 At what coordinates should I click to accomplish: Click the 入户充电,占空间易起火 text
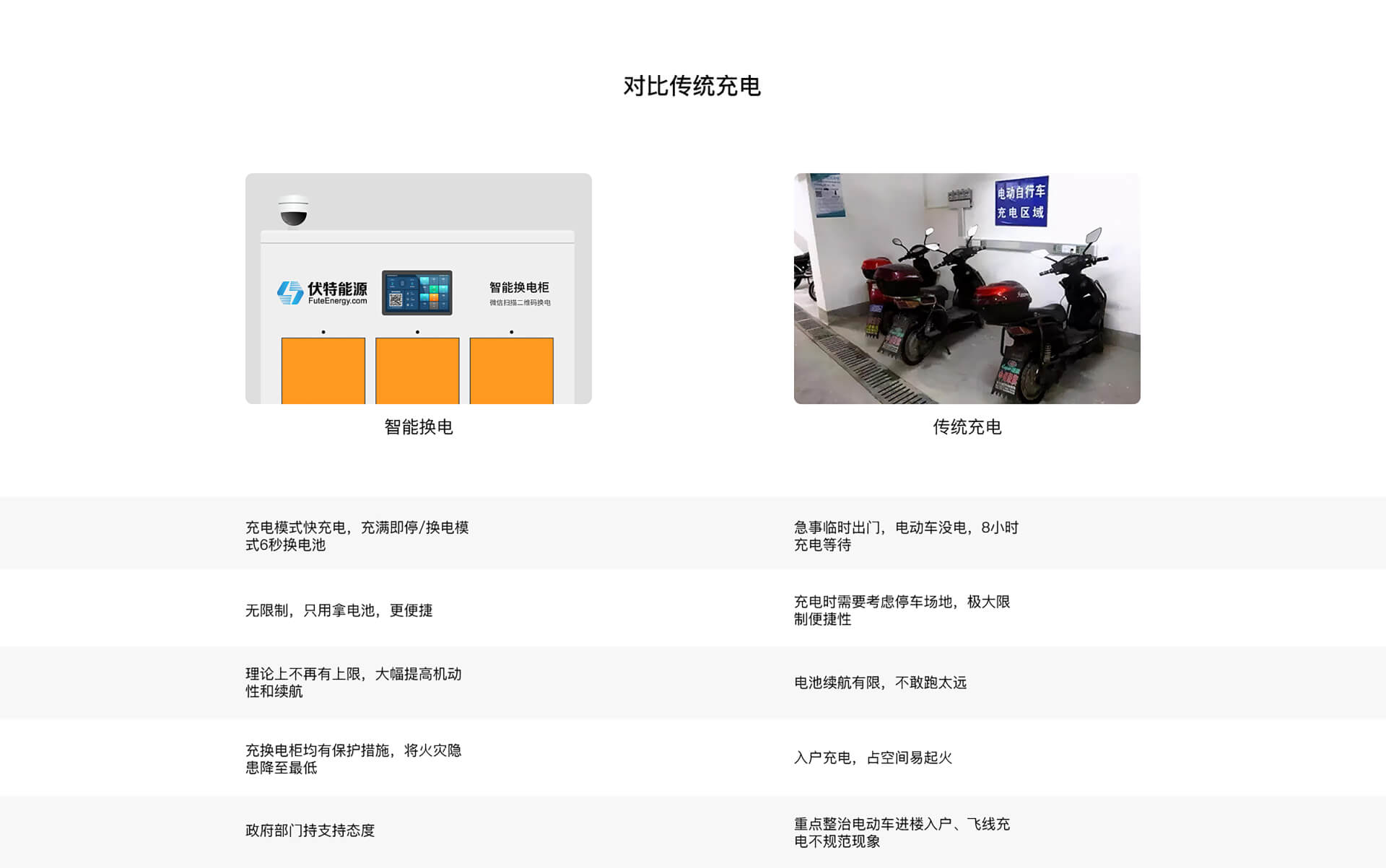[873, 758]
